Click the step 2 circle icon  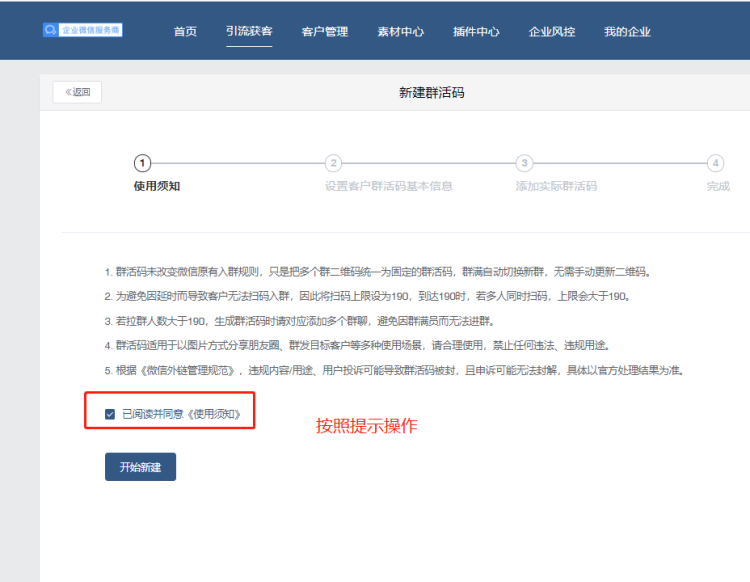tap(334, 163)
